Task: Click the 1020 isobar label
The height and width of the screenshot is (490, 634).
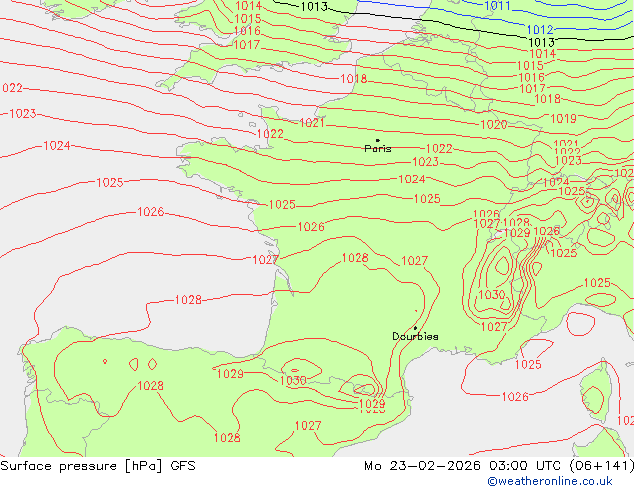Action: click(x=494, y=125)
